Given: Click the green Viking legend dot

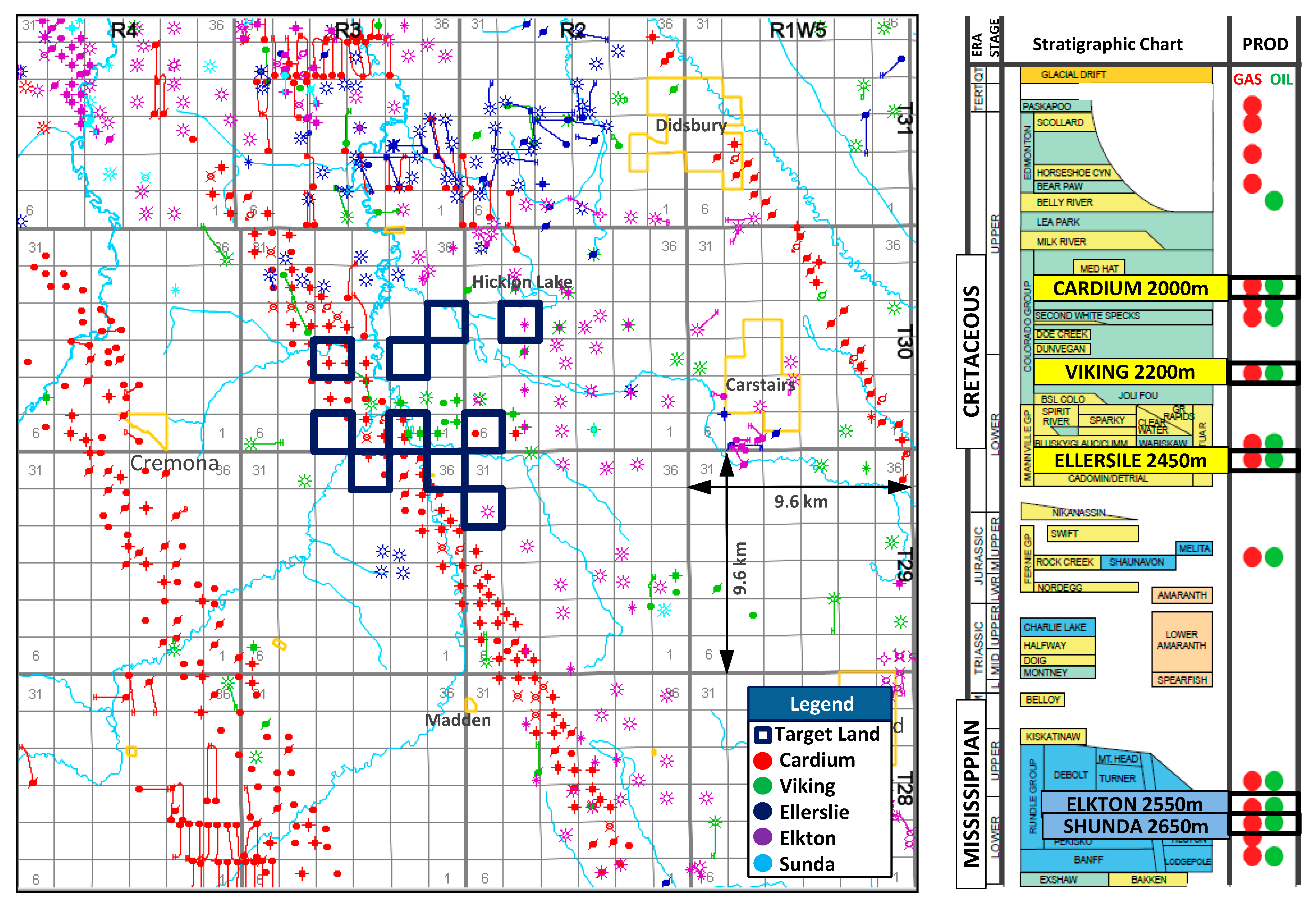Looking at the screenshot, I should click(763, 786).
